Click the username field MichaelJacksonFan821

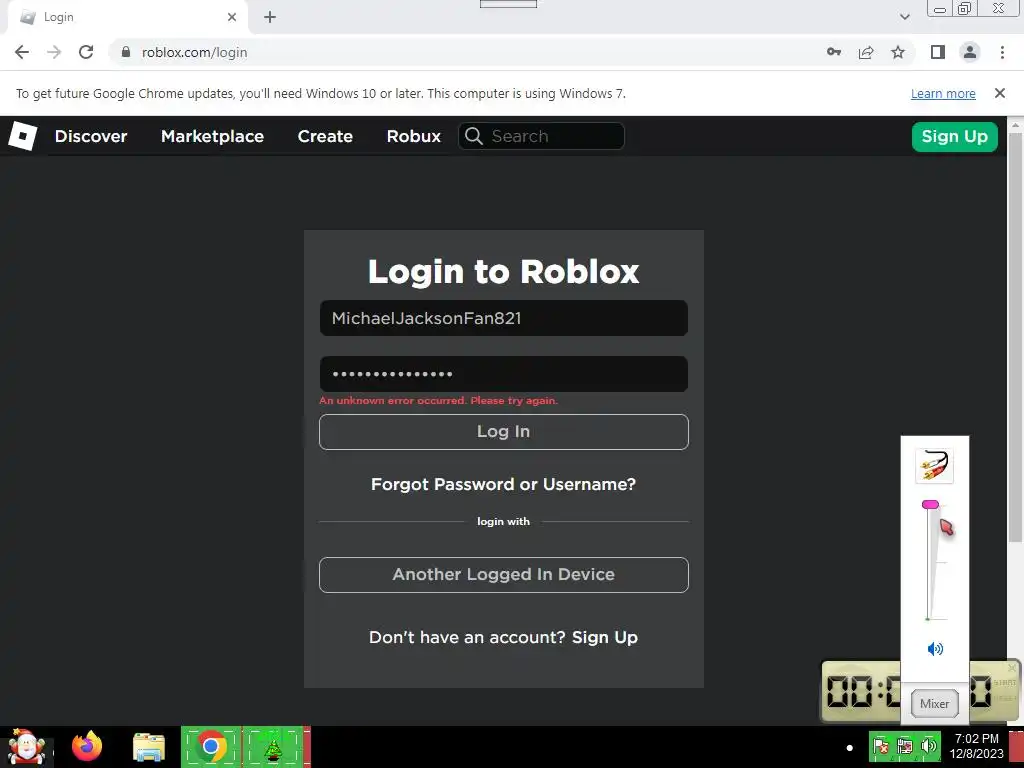504,318
